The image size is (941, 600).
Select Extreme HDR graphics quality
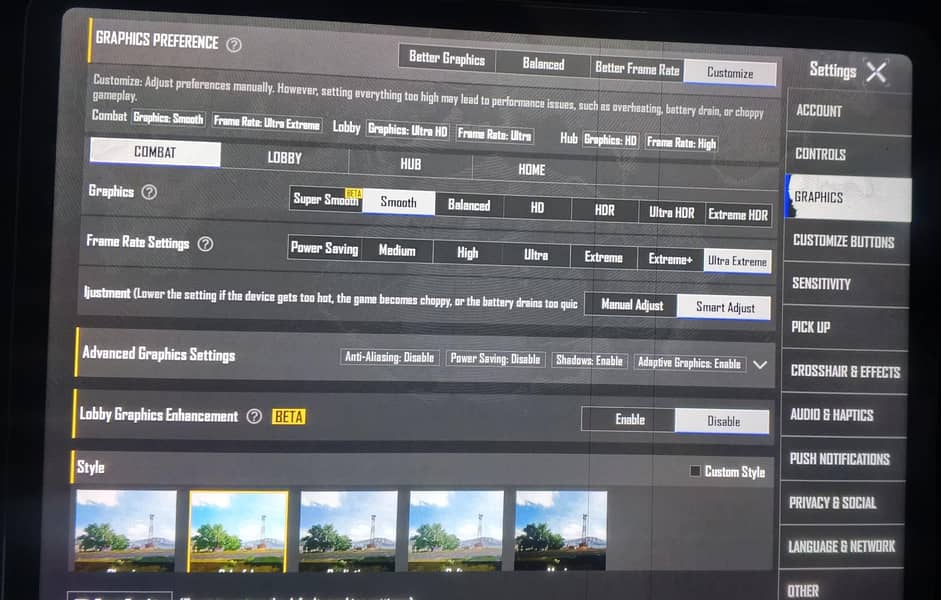click(x=738, y=215)
